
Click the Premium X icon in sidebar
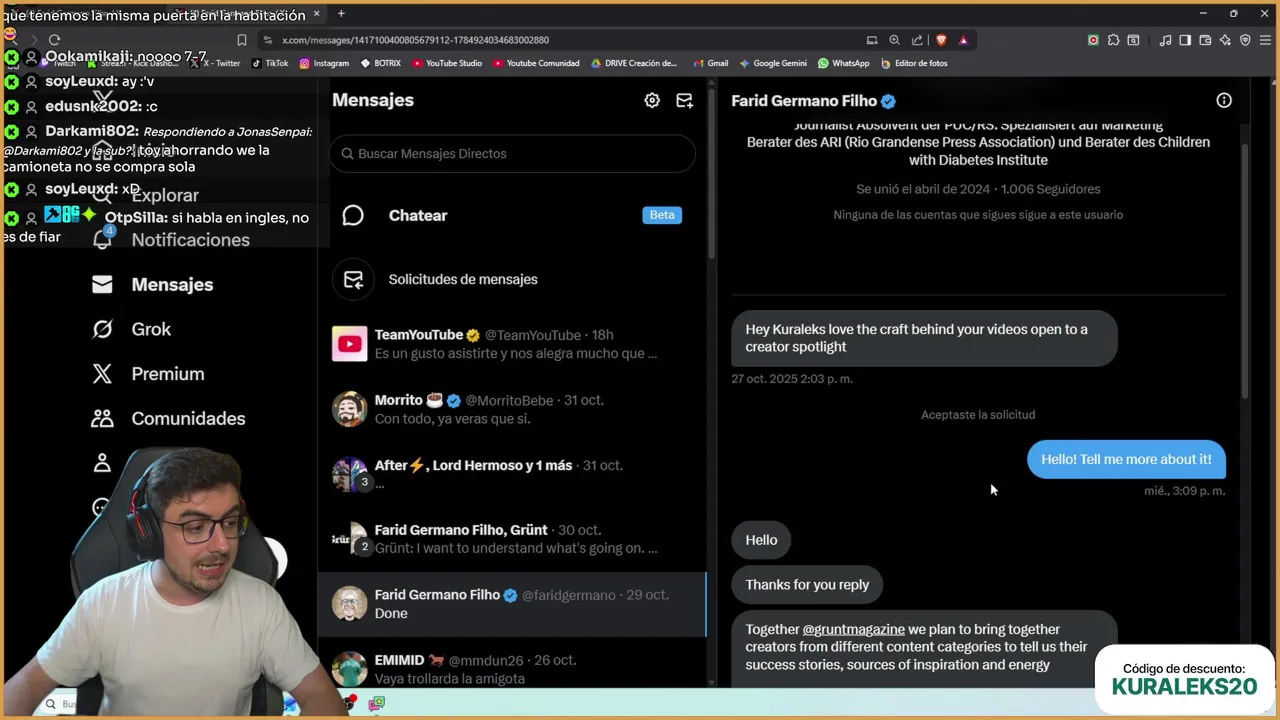[102, 374]
